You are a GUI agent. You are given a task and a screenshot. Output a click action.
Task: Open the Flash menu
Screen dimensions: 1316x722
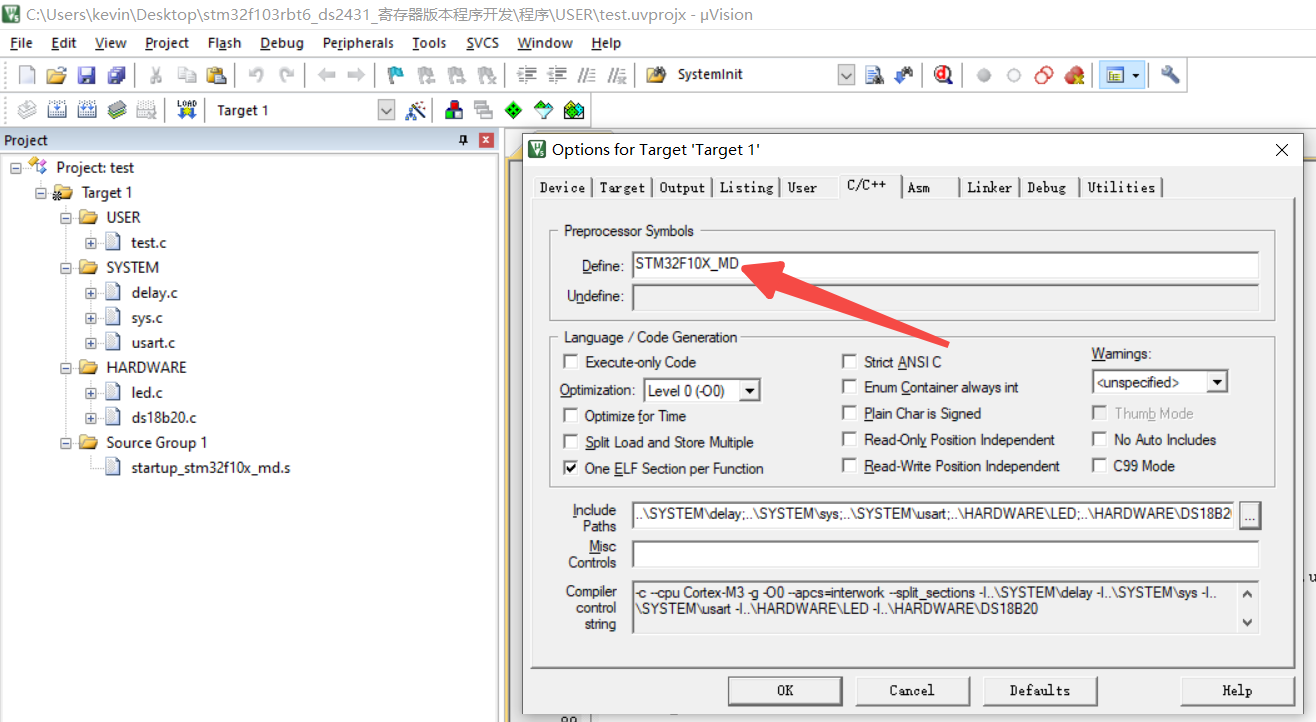point(224,43)
